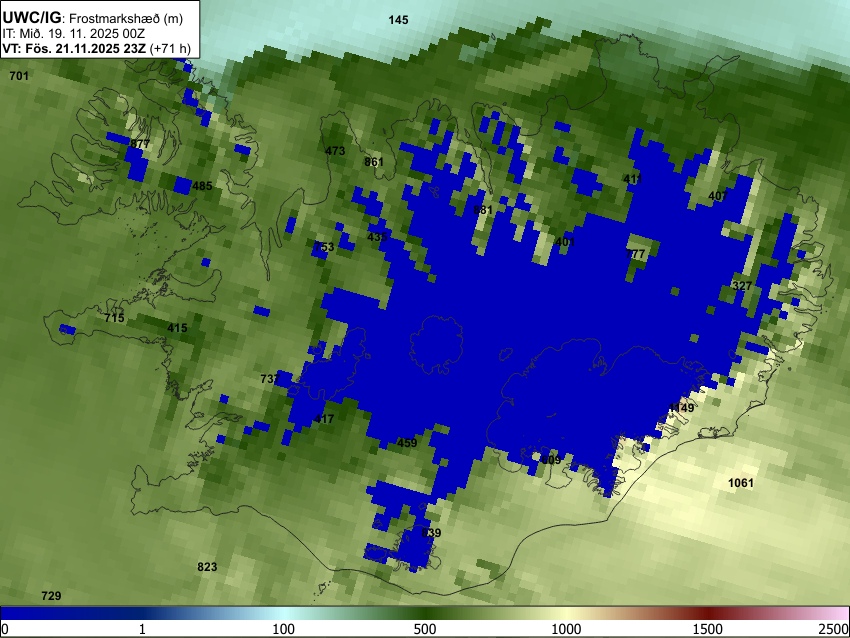850x638 pixels.
Task: Click the legend tick label 1
Action: coord(142,629)
